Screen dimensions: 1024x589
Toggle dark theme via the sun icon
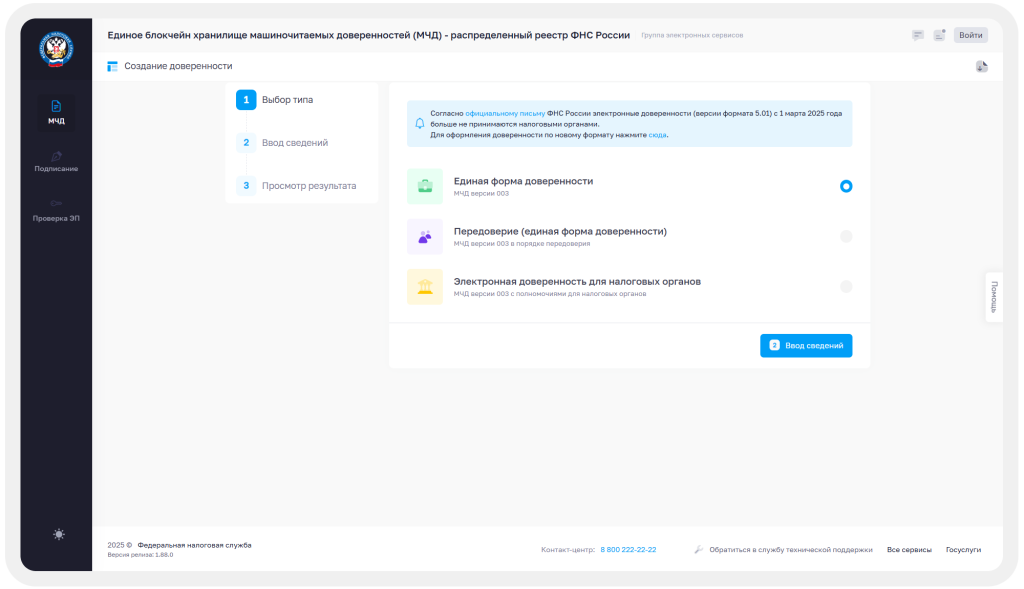[x=57, y=535]
